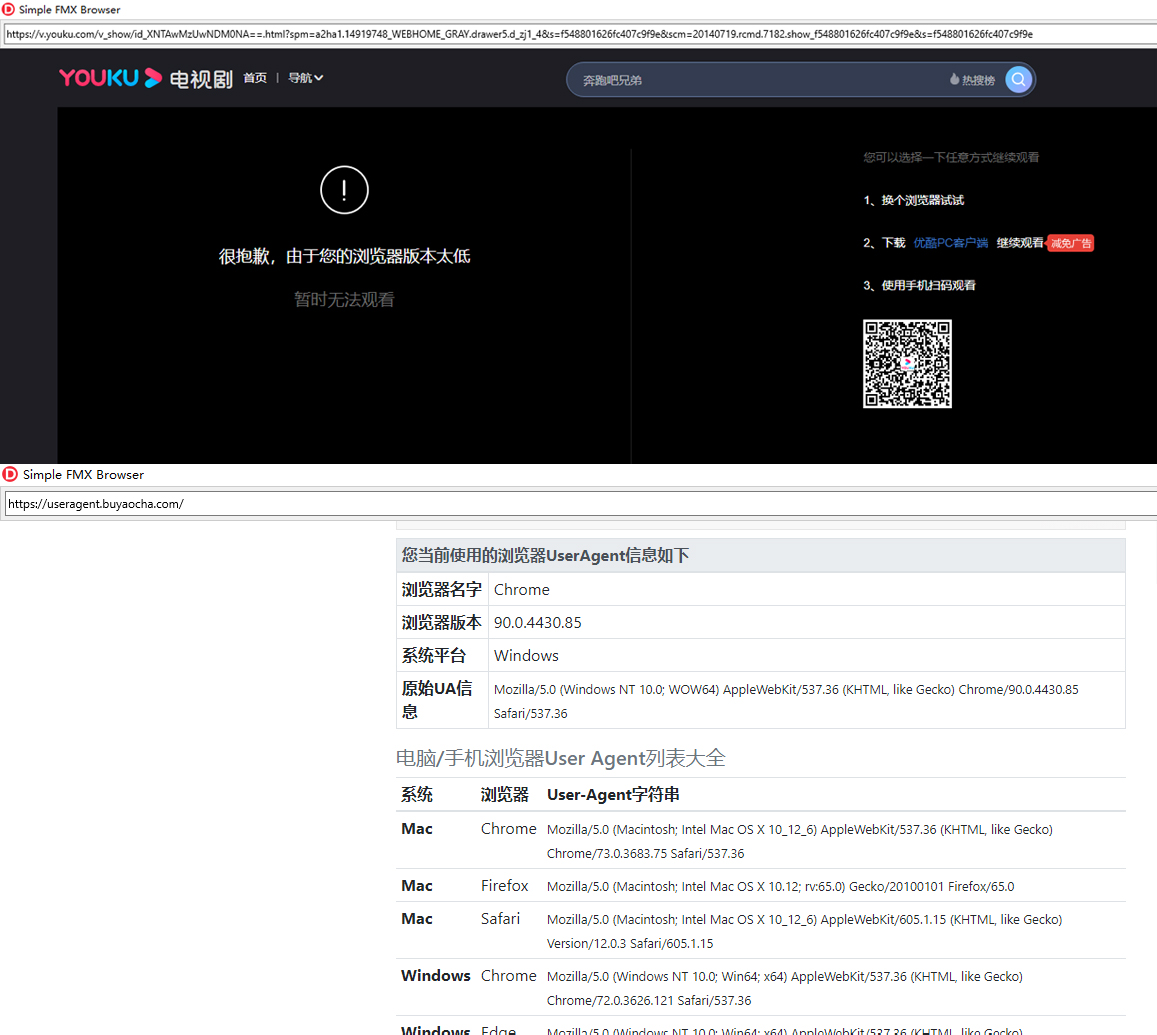Click the 热搜榜 link in search bar
Image resolution: width=1157 pixels, height=1035 pixels.
[978, 80]
